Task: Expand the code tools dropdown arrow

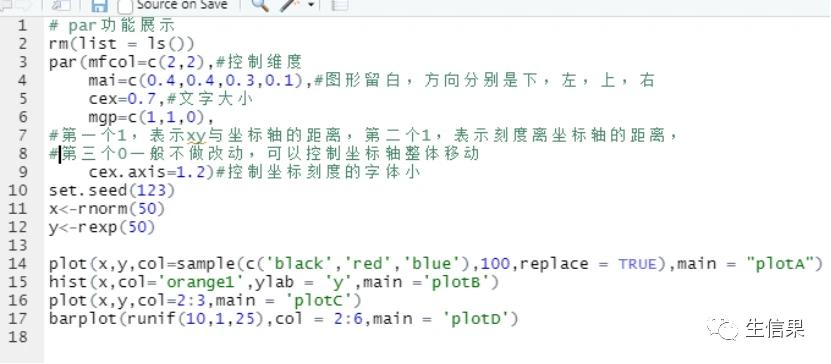Action: point(311,5)
